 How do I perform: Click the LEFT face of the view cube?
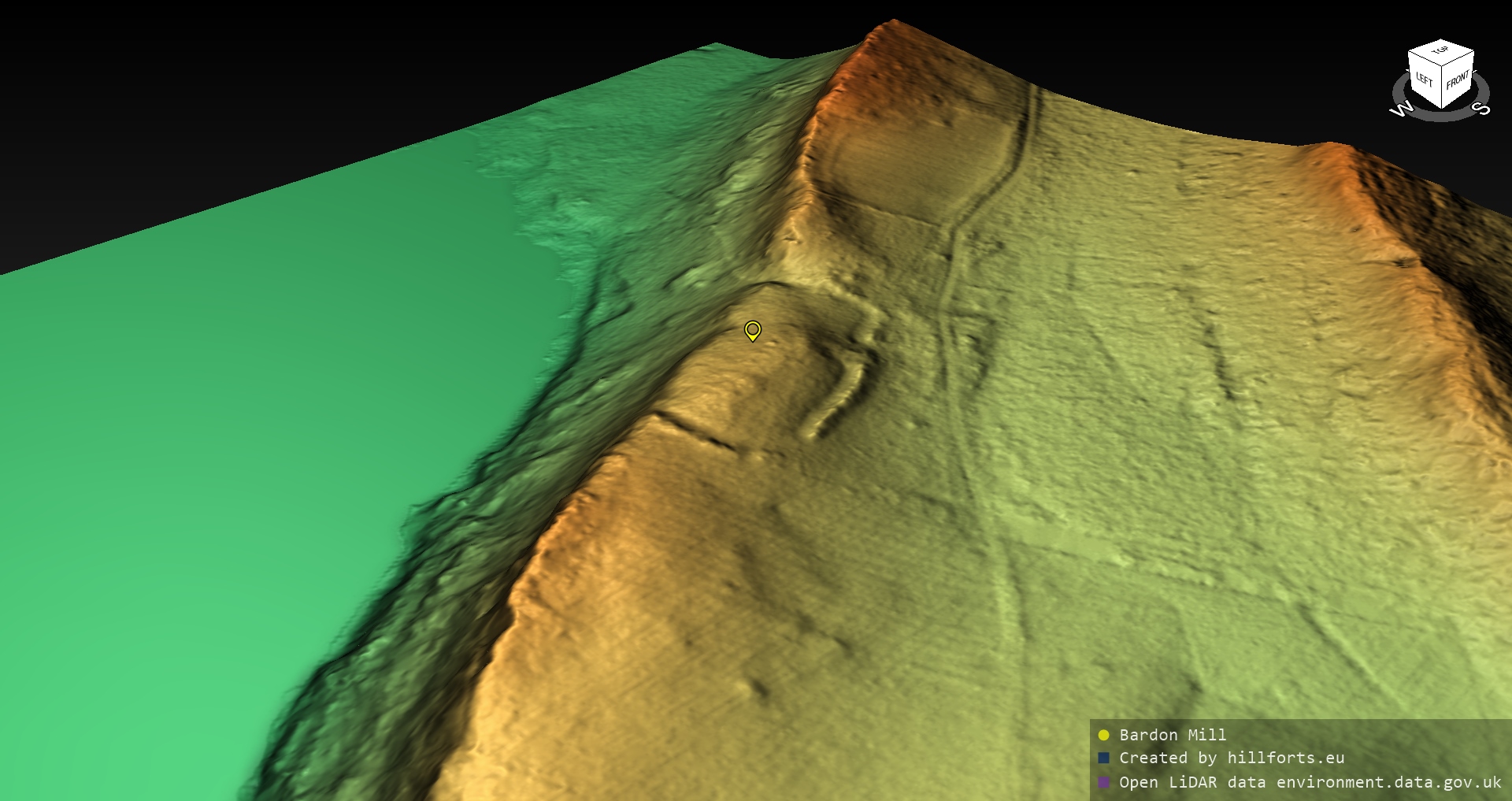tap(1425, 80)
